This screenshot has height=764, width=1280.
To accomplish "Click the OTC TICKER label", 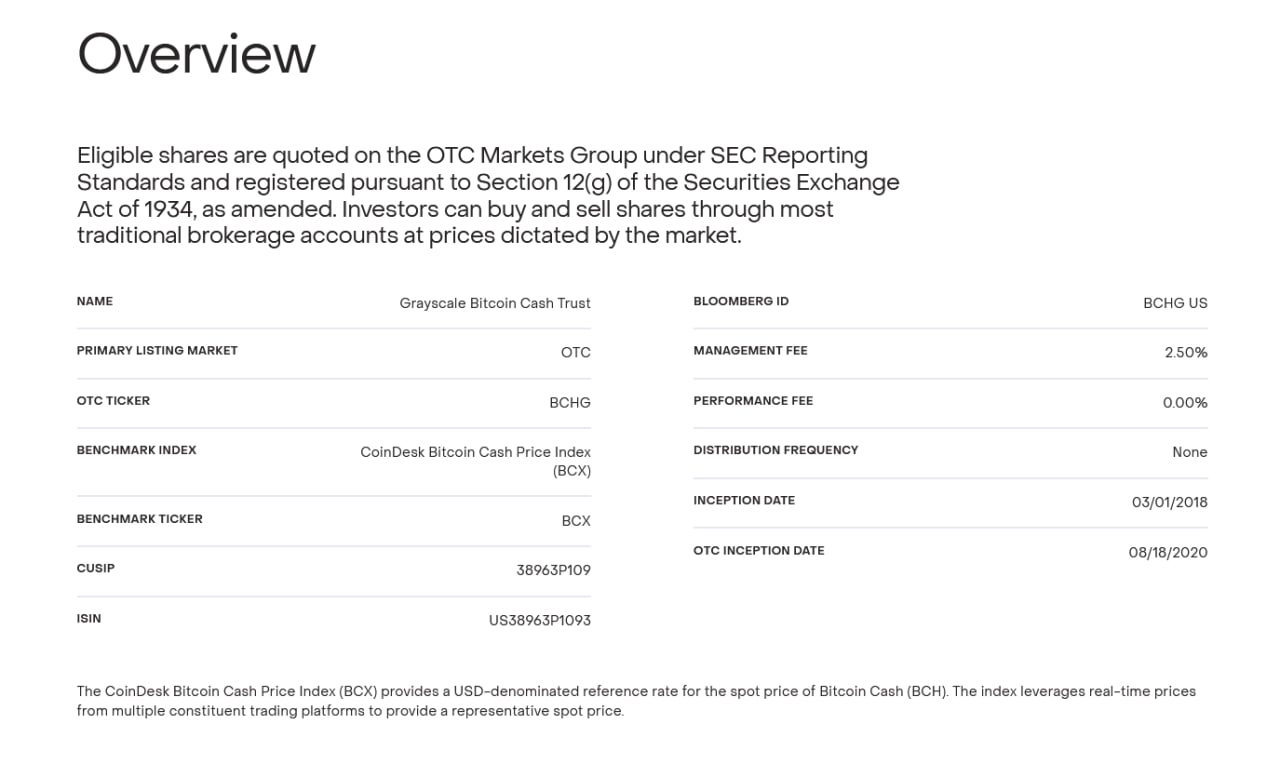I will coord(113,401).
